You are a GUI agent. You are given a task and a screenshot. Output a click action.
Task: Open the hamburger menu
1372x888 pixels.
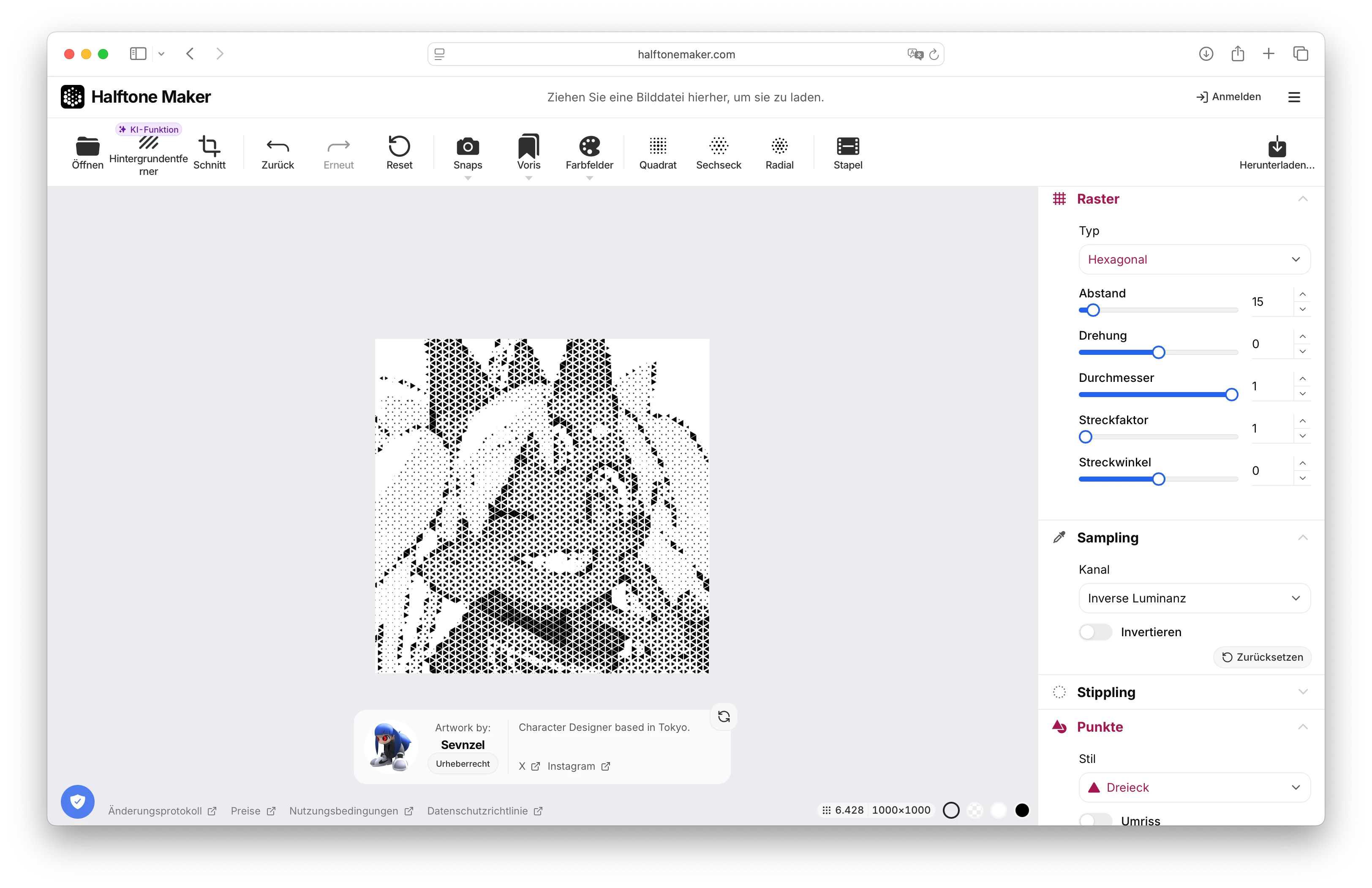(x=1294, y=97)
